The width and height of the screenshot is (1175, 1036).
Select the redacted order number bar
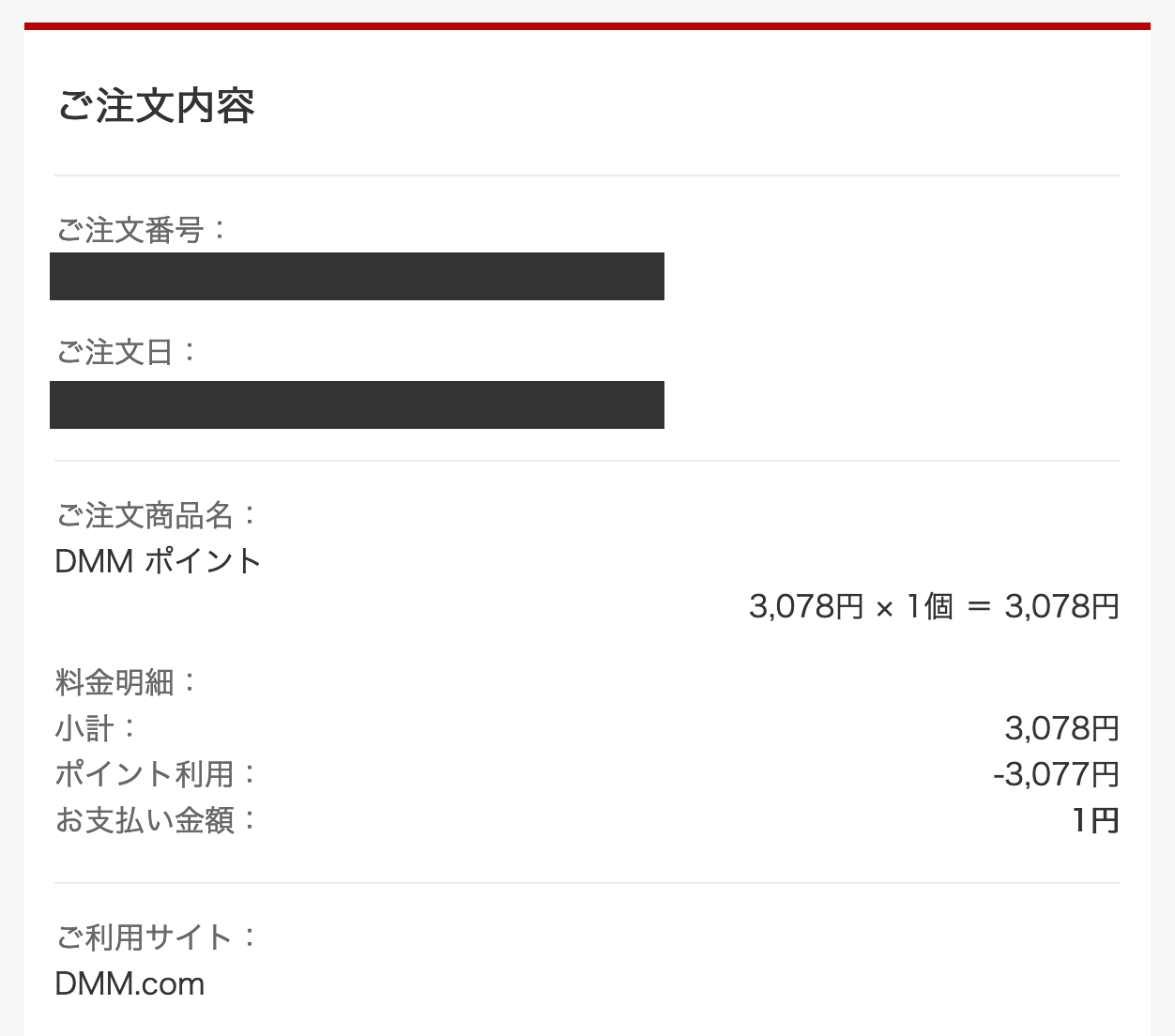pos(357,276)
